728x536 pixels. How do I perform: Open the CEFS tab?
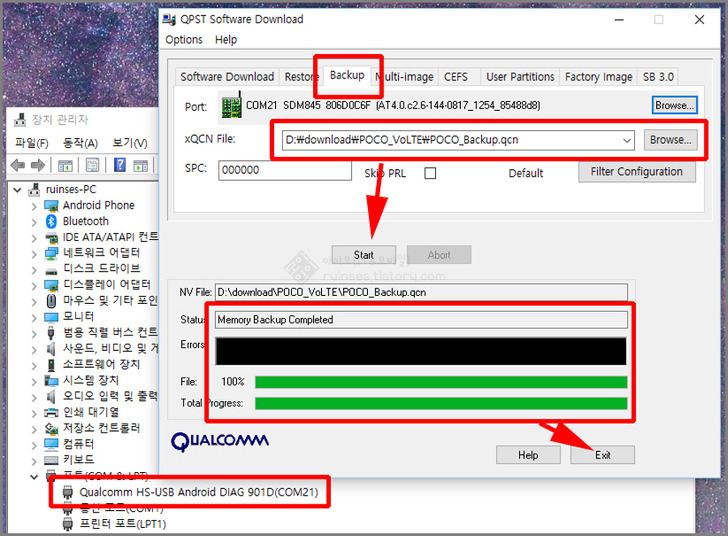[x=455, y=77]
